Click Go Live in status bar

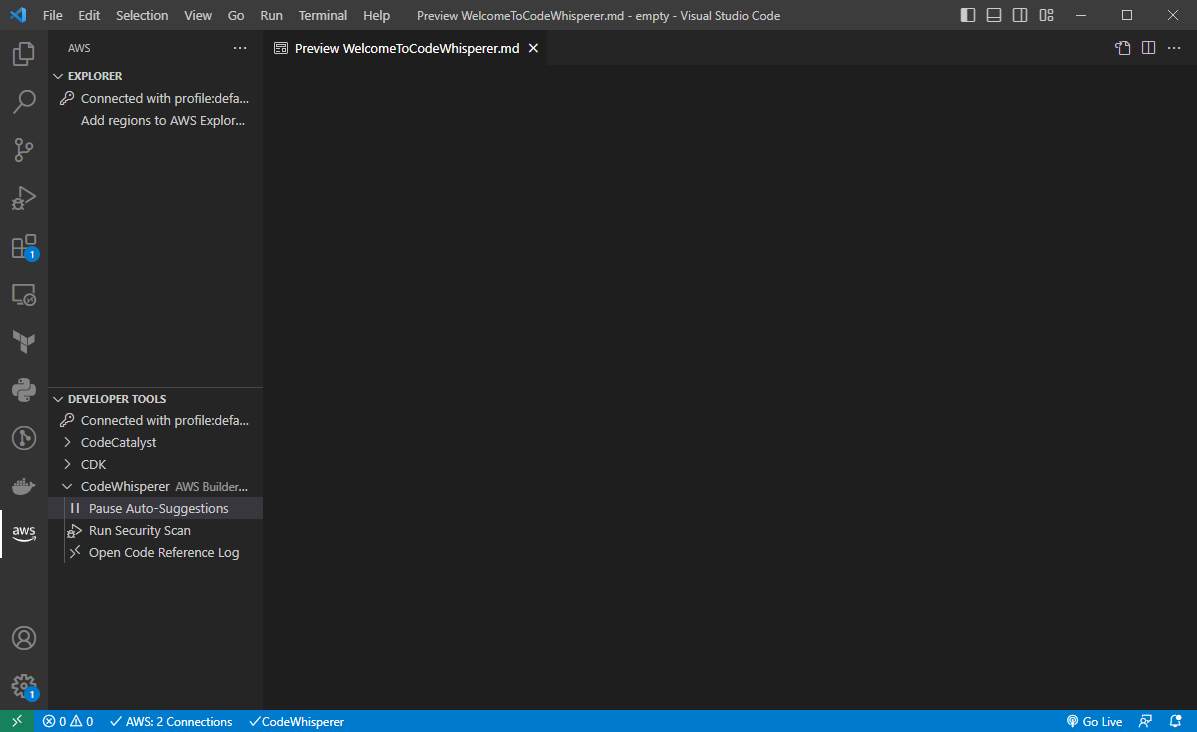click(1094, 721)
